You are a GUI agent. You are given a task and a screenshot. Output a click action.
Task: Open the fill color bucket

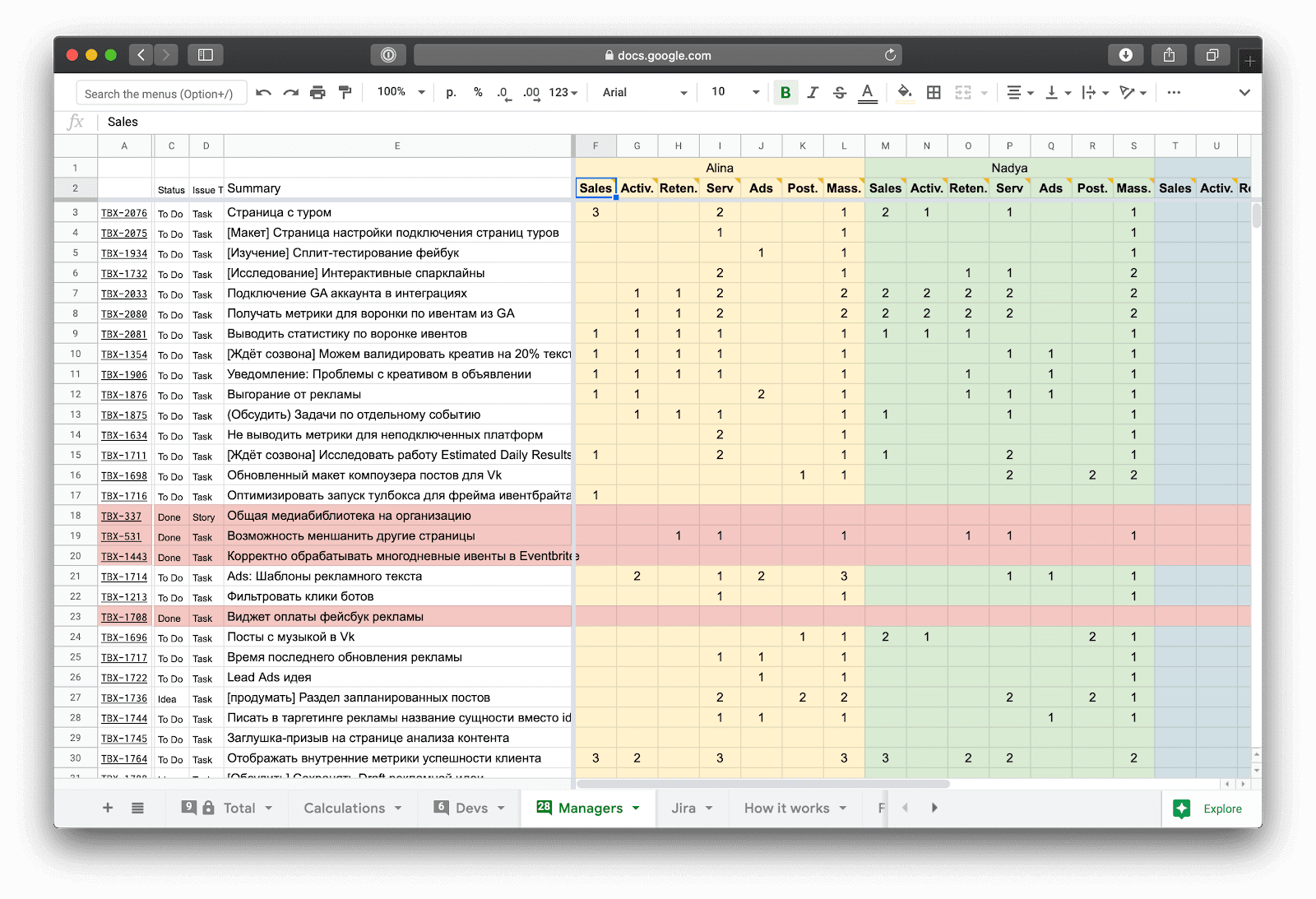[905, 93]
